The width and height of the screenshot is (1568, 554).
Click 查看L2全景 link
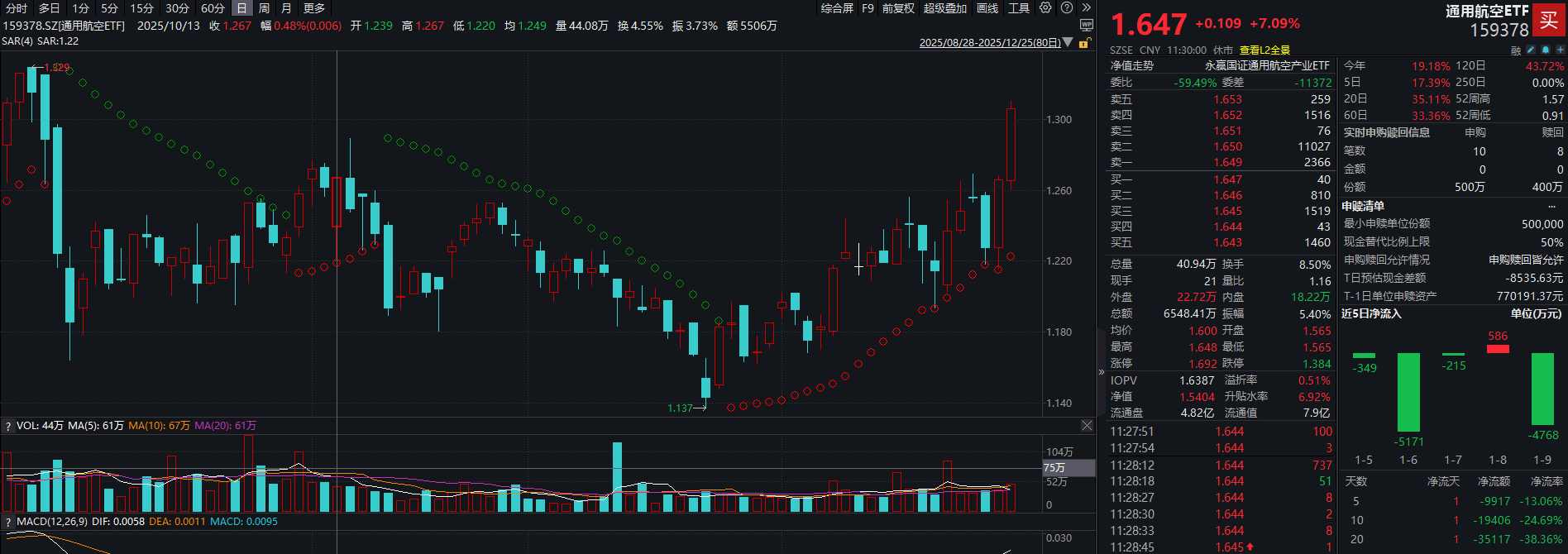(x=1264, y=50)
